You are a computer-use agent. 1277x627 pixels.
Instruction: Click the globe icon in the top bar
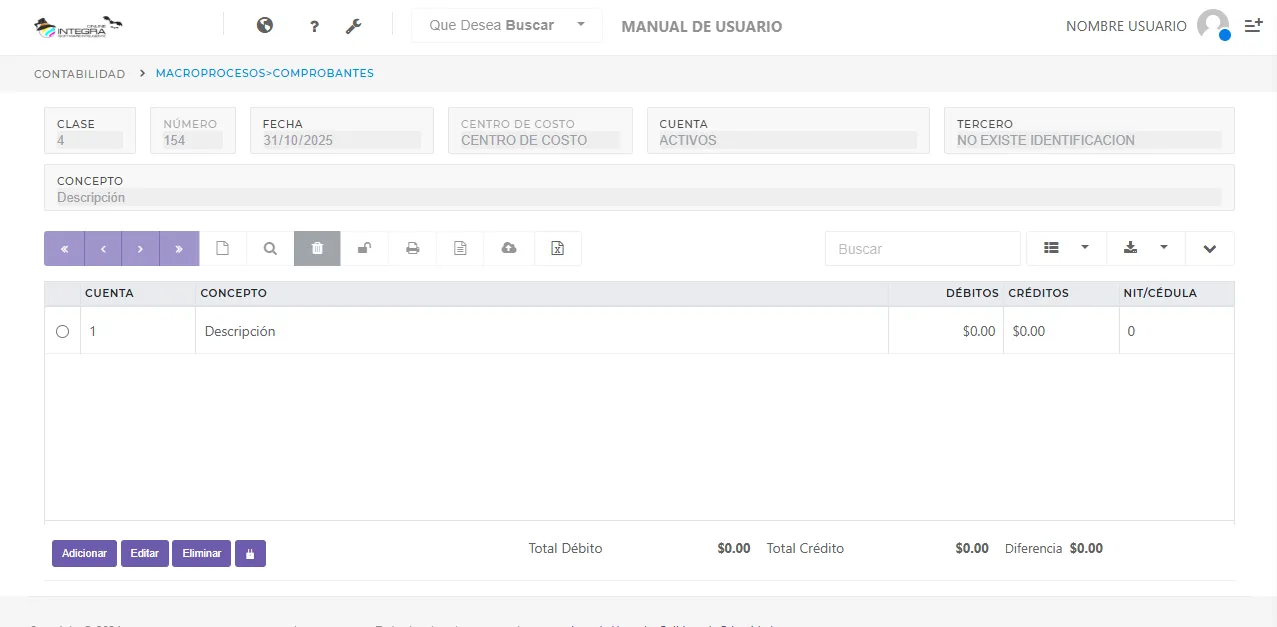tap(264, 25)
